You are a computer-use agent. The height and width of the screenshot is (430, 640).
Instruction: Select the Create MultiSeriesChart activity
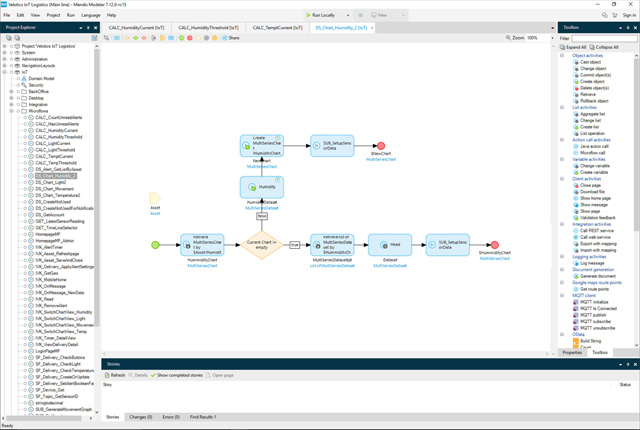(x=262, y=146)
